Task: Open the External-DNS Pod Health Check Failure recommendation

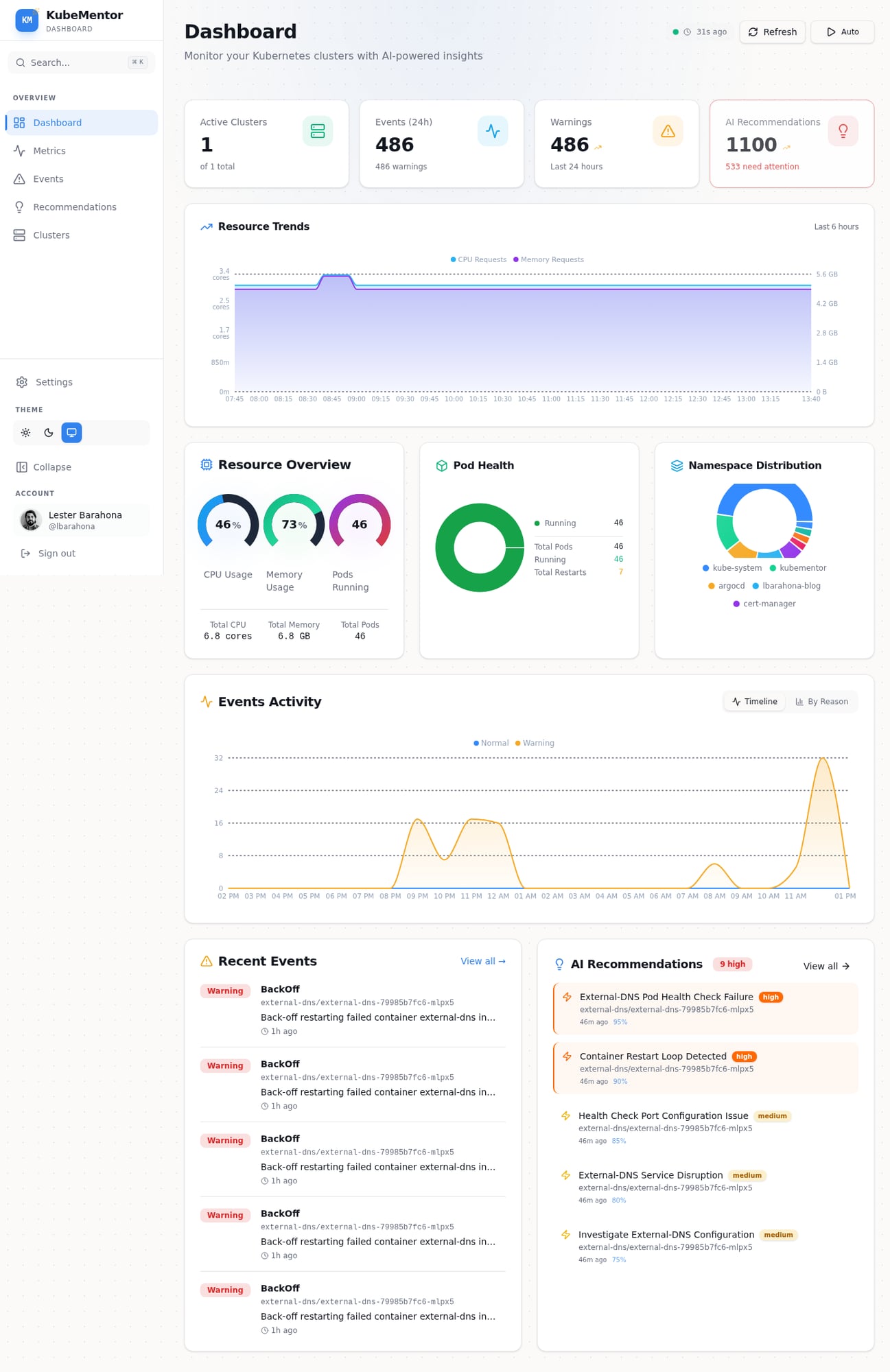Action: (666, 997)
